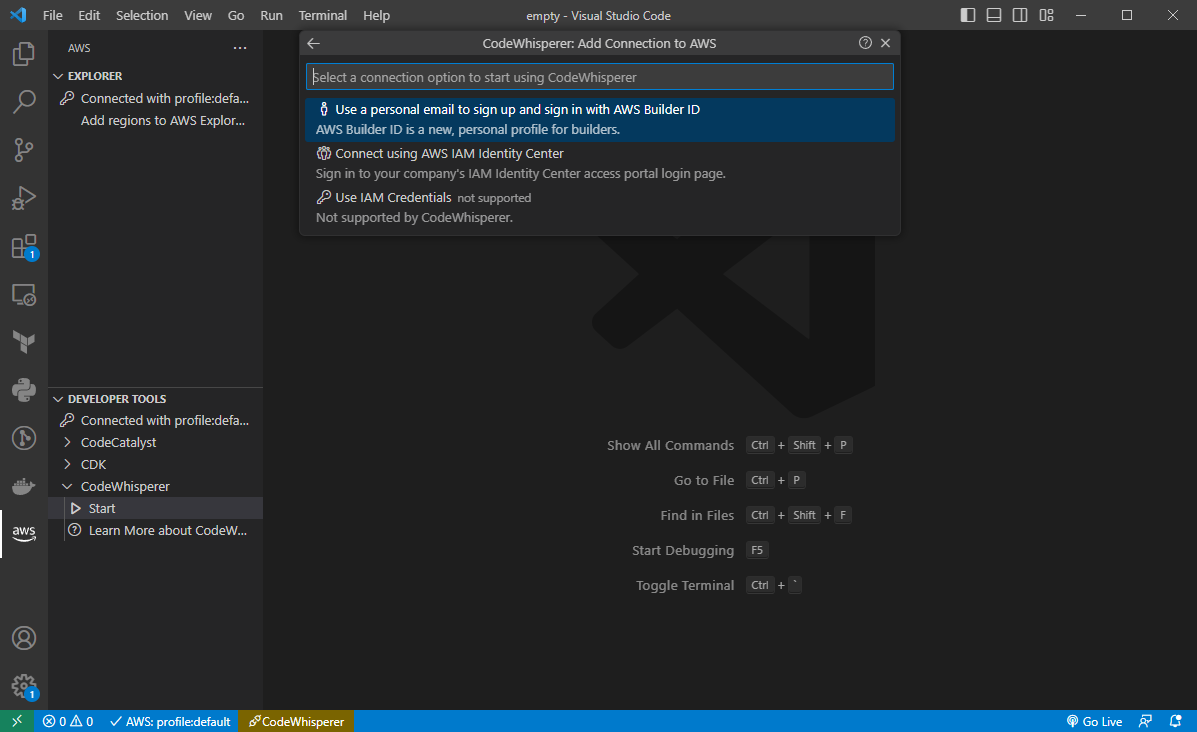Click the Go Live status bar button
The width and height of the screenshot is (1197, 732).
[x=1094, y=721]
